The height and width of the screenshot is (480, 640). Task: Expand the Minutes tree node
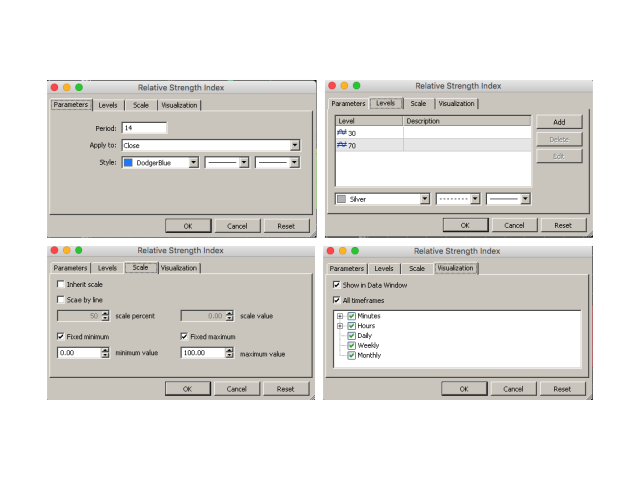click(340, 316)
